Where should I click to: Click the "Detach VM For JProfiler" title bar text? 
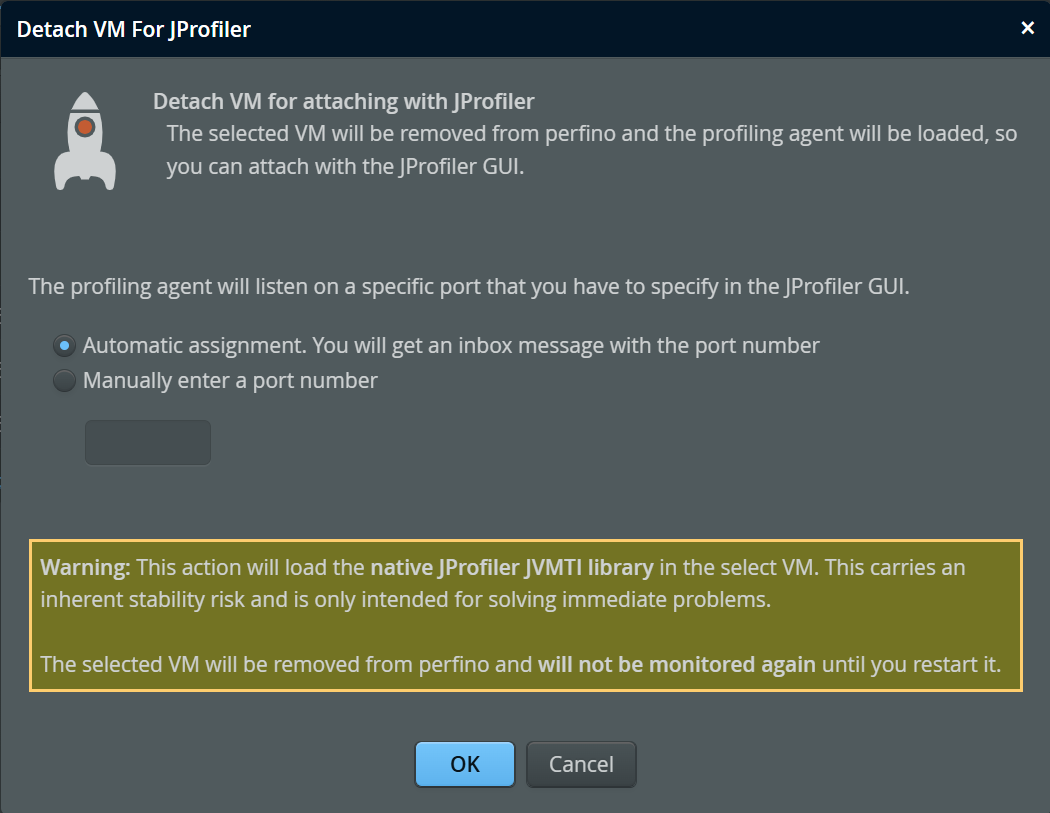tap(134, 30)
